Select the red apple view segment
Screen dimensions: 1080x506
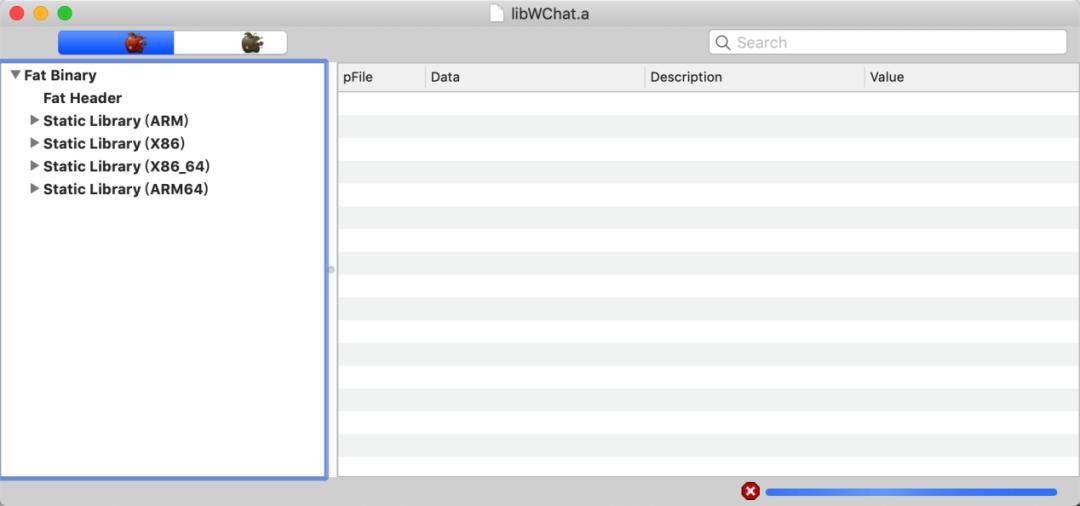pos(116,43)
